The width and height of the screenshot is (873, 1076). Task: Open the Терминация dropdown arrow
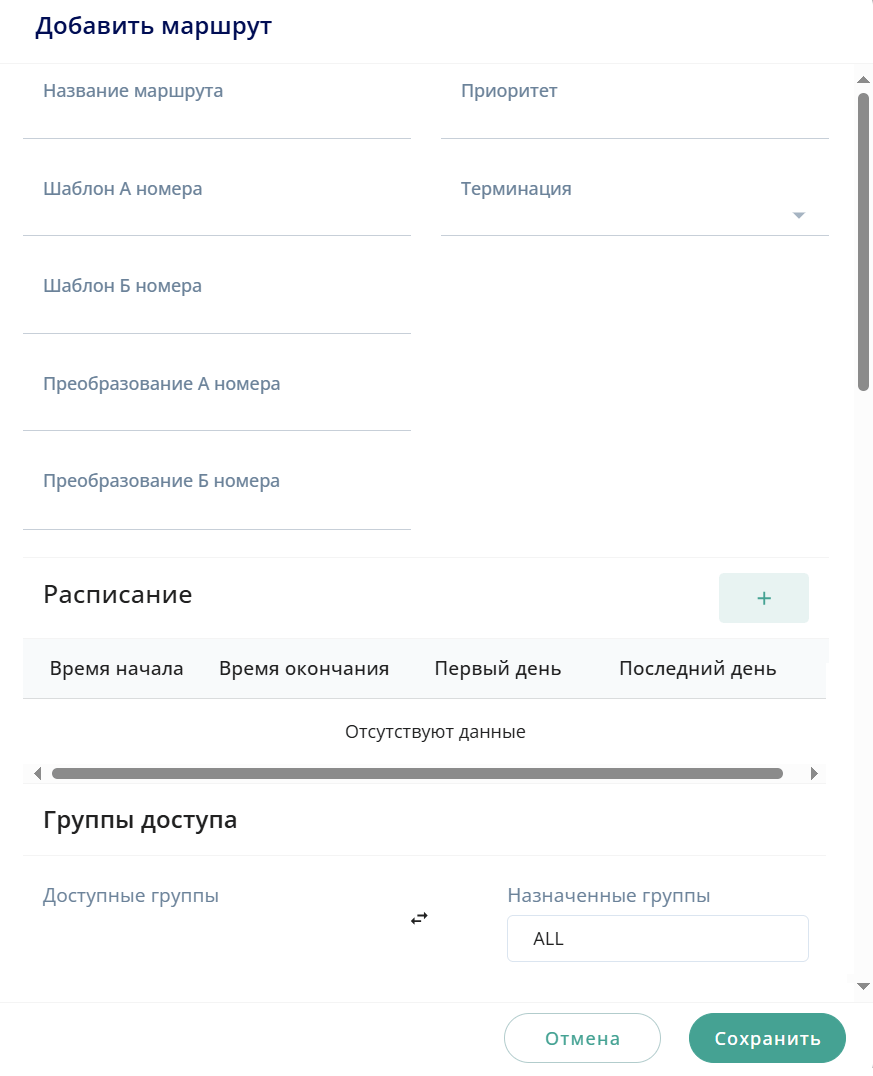(798, 215)
